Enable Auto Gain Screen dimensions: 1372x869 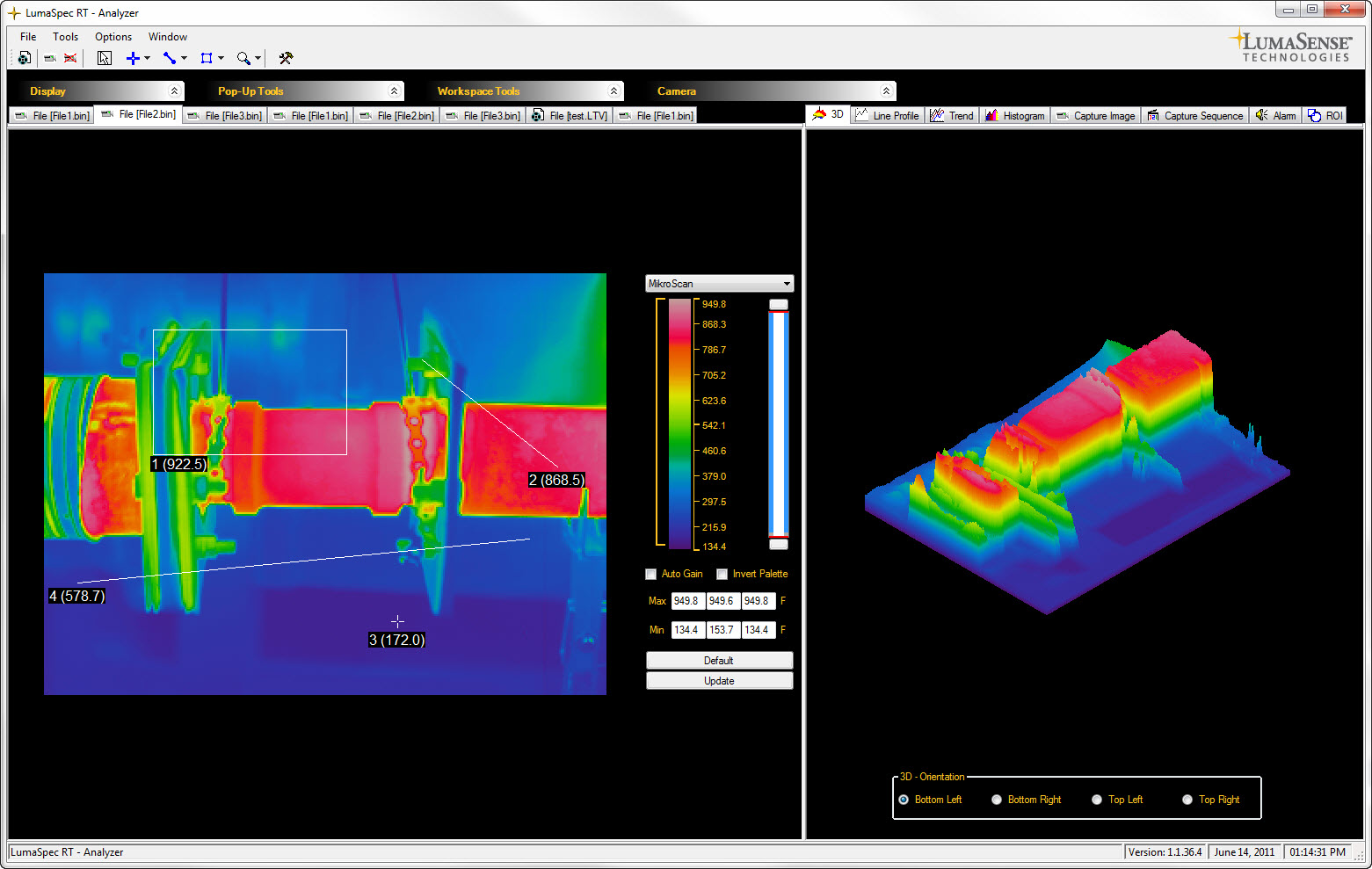pyautogui.click(x=650, y=574)
